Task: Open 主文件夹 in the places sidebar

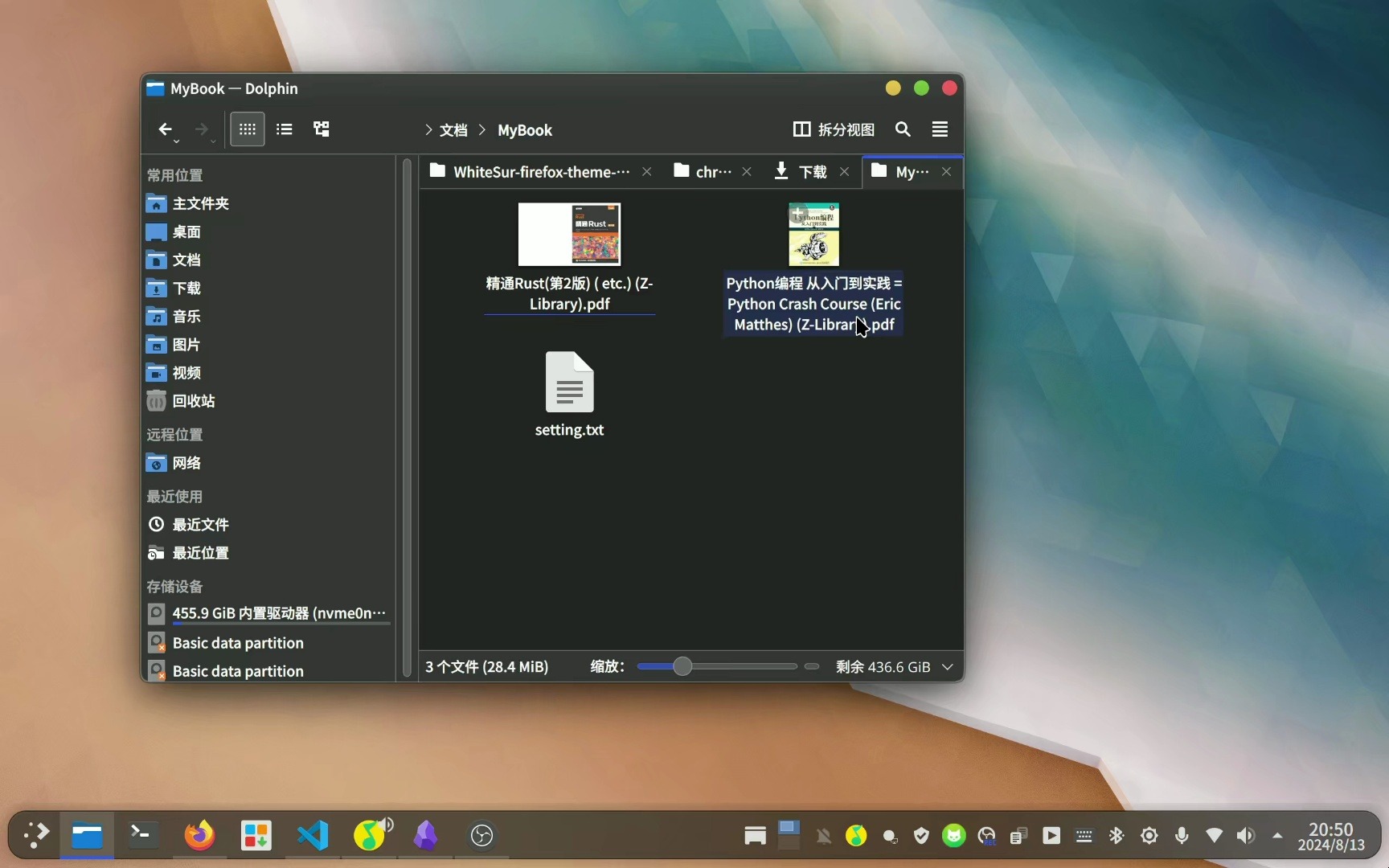Action: [x=268, y=203]
